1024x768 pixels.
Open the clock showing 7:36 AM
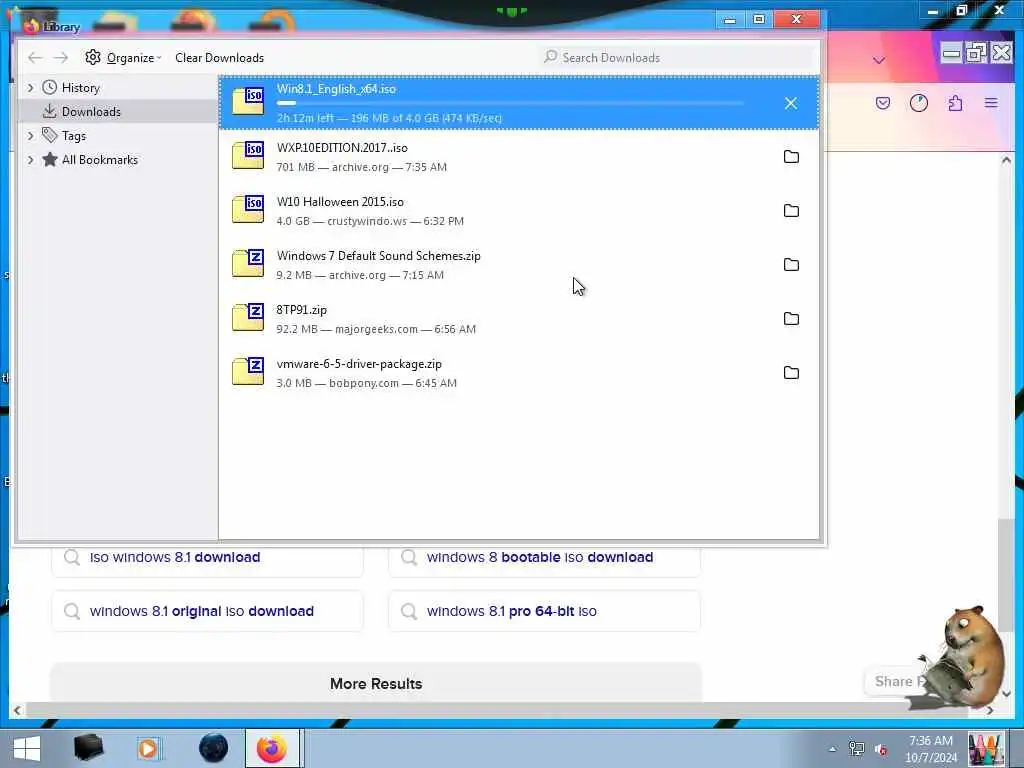[x=931, y=749]
